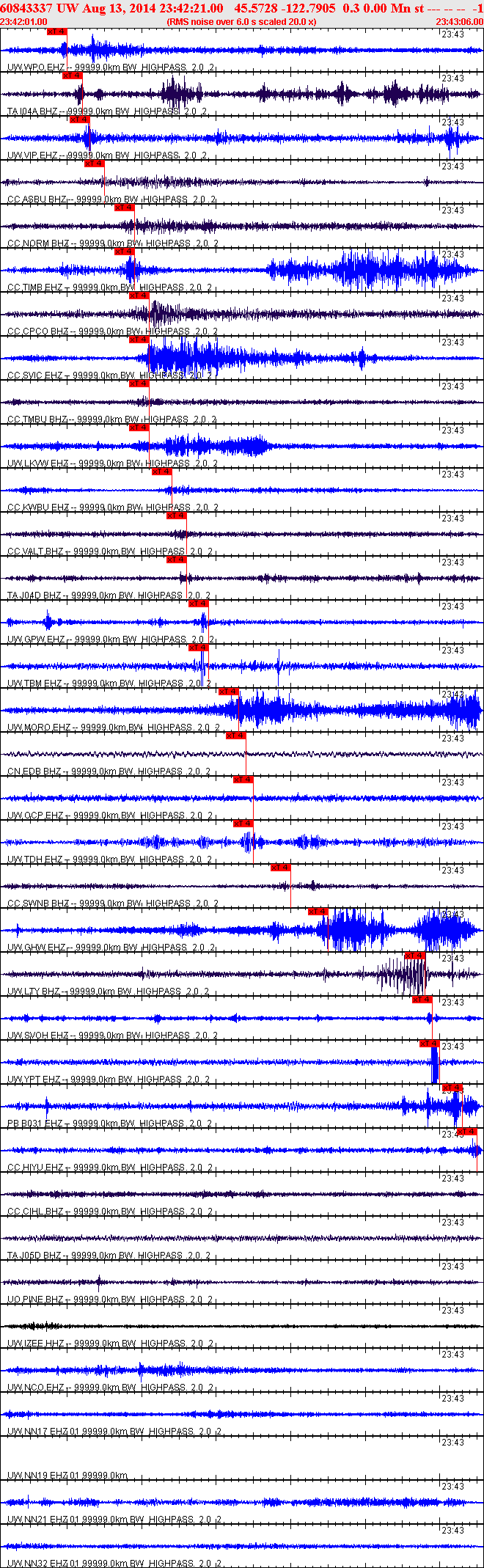
Task: Select the red pick flag on CC.TIMB trace
Action: click(124, 252)
